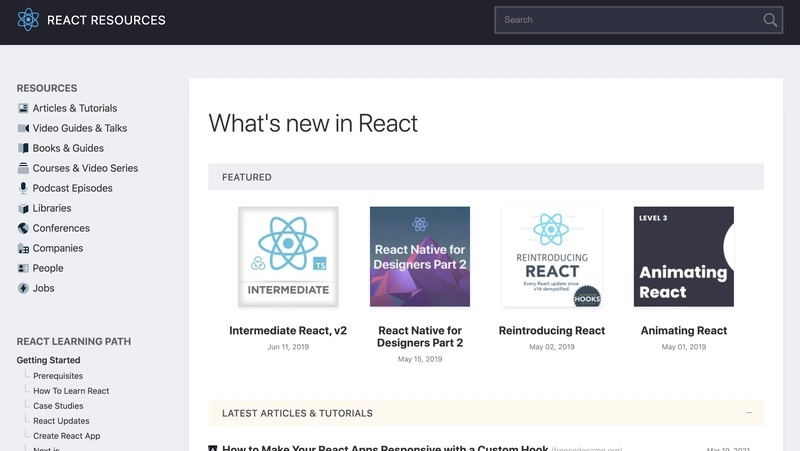Open REACT RESOURCES home title
The height and width of the screenshot is (451, 800).
coord(106,20)
